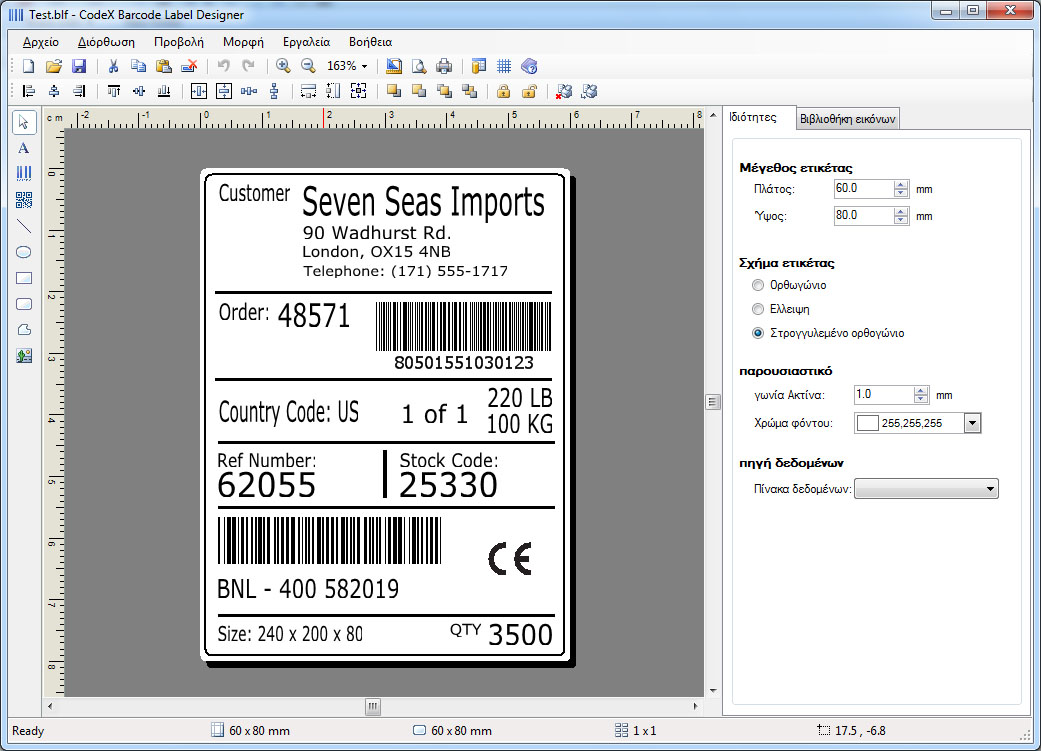Select the 80501551030123 barcode object
Screen dimensions: 1041x751
pyautogui.click(x=463, y=336)
